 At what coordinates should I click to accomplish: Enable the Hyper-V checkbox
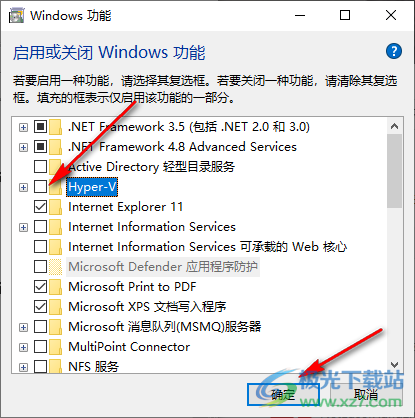(40, 187)
